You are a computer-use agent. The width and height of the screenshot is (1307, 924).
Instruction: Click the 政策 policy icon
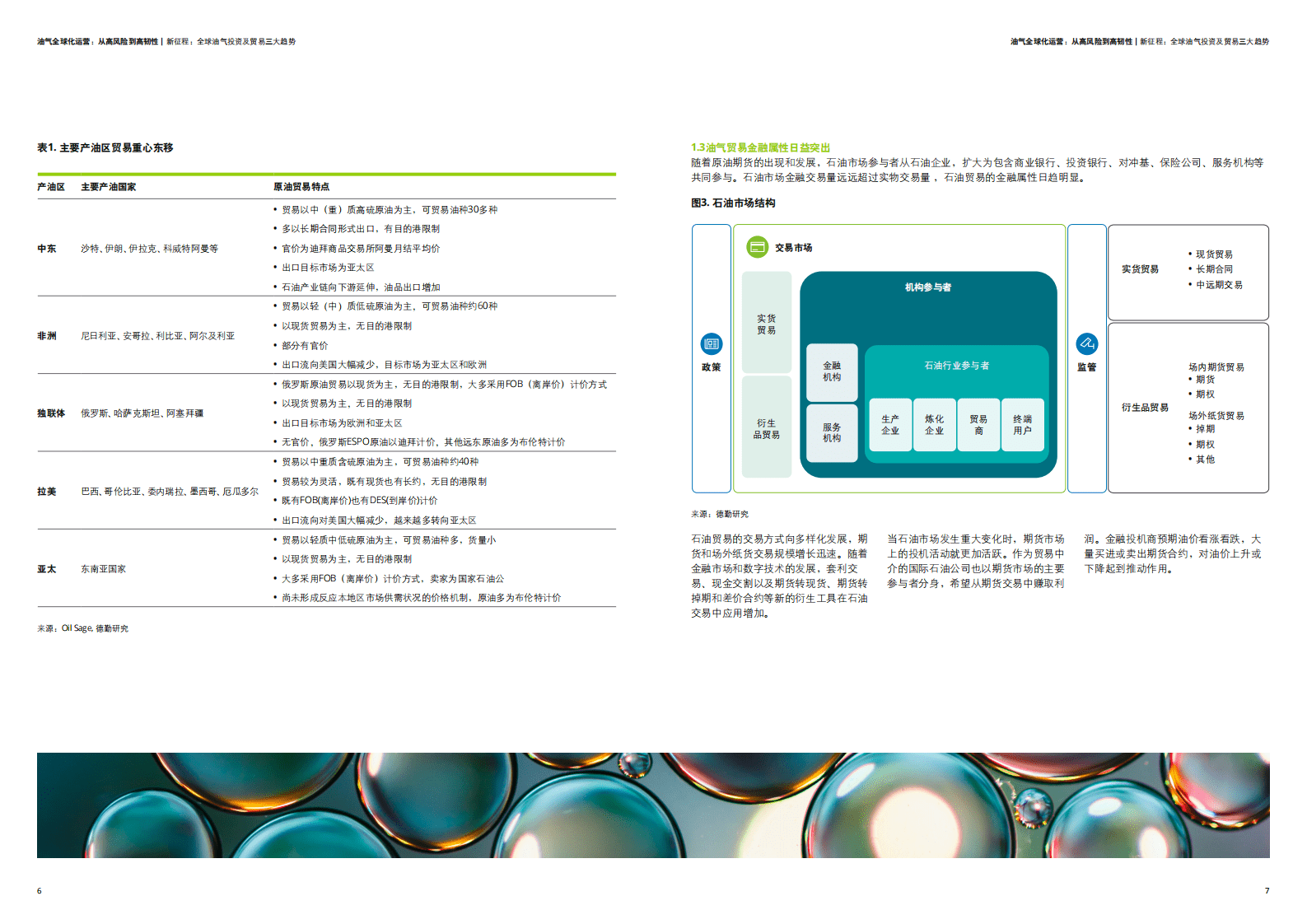tap(711, 343)
